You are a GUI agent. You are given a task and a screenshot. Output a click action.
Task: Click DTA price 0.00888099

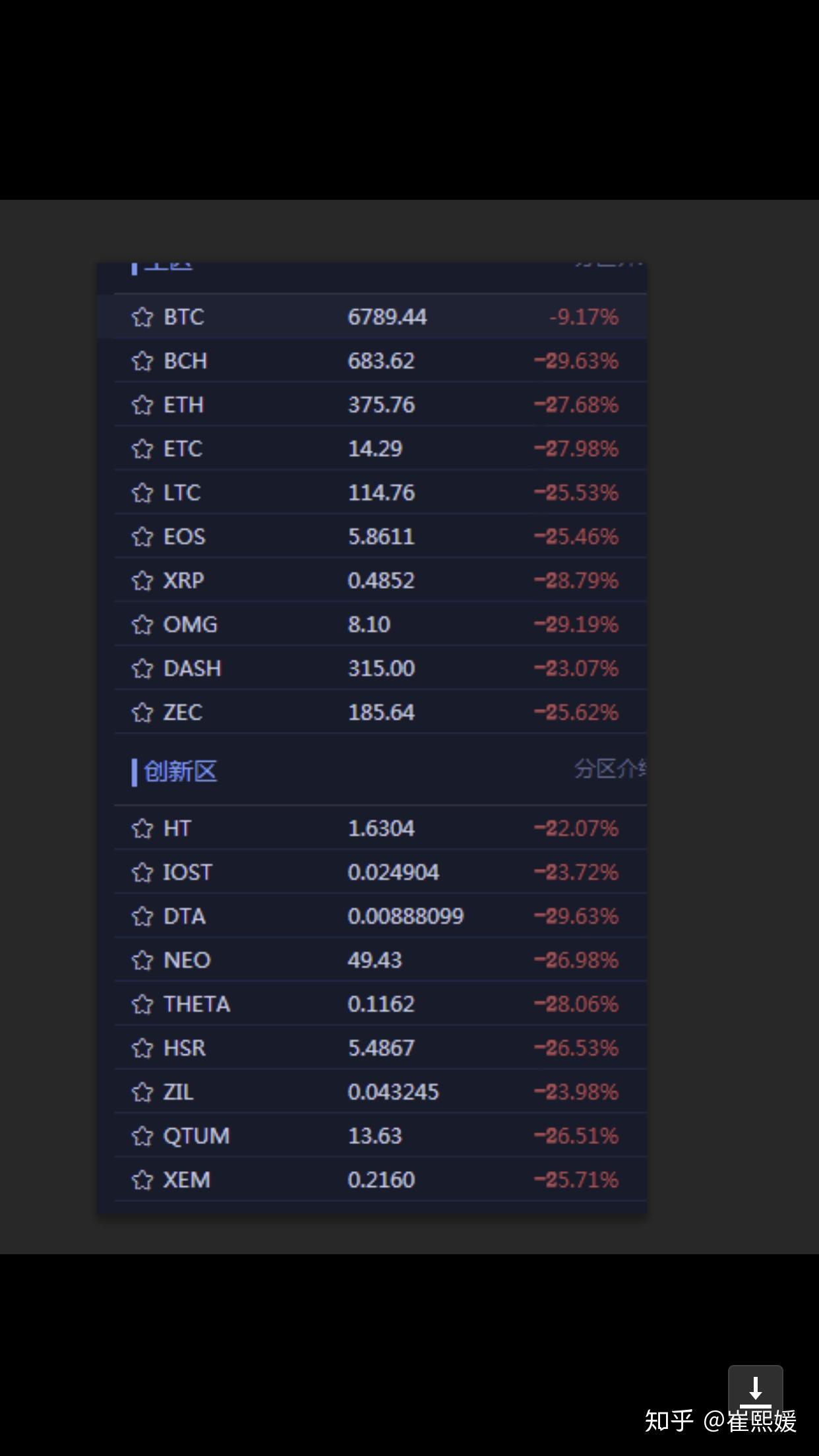tap(406, 917)
